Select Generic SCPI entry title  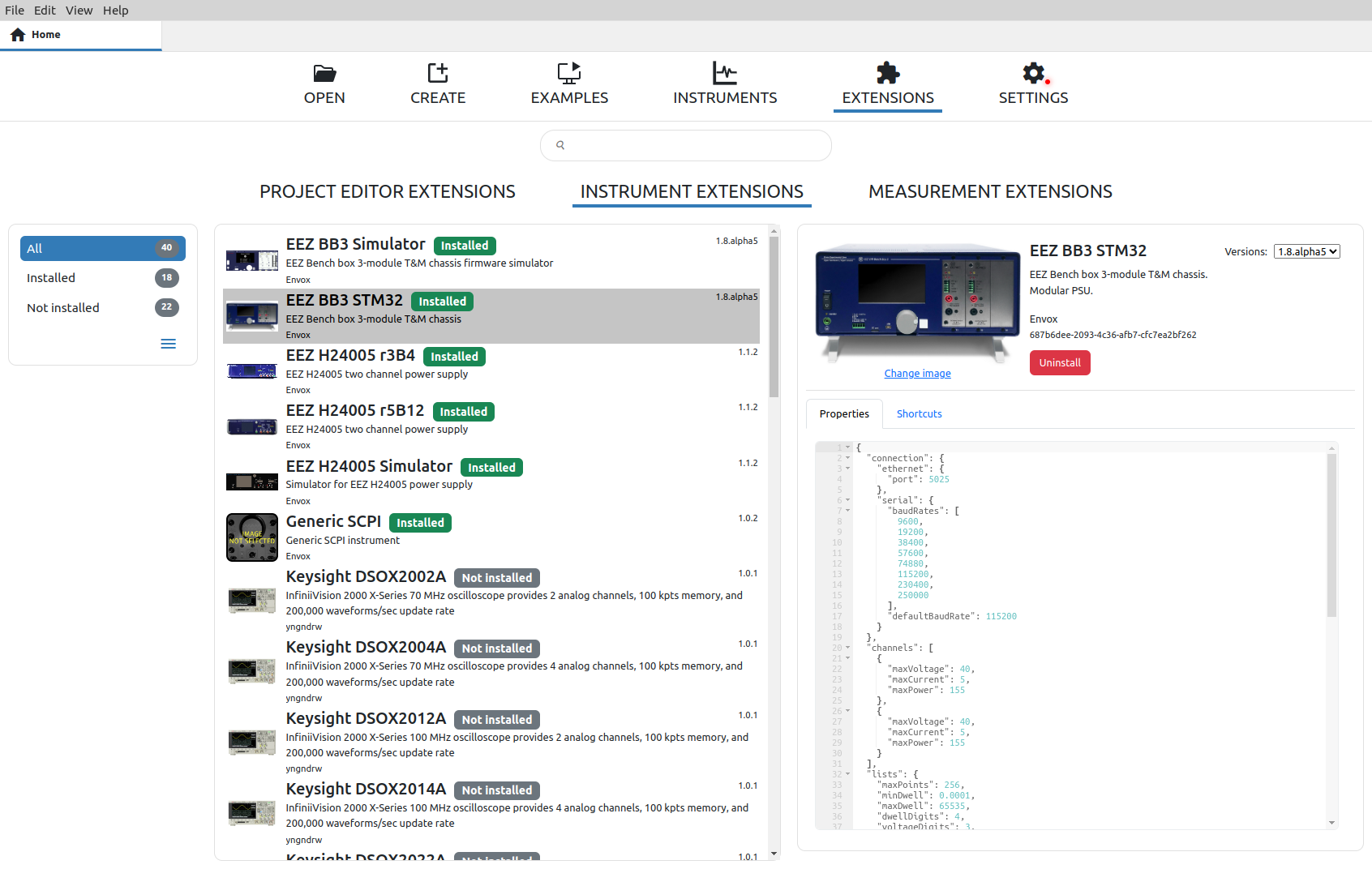tap(333, 522)
